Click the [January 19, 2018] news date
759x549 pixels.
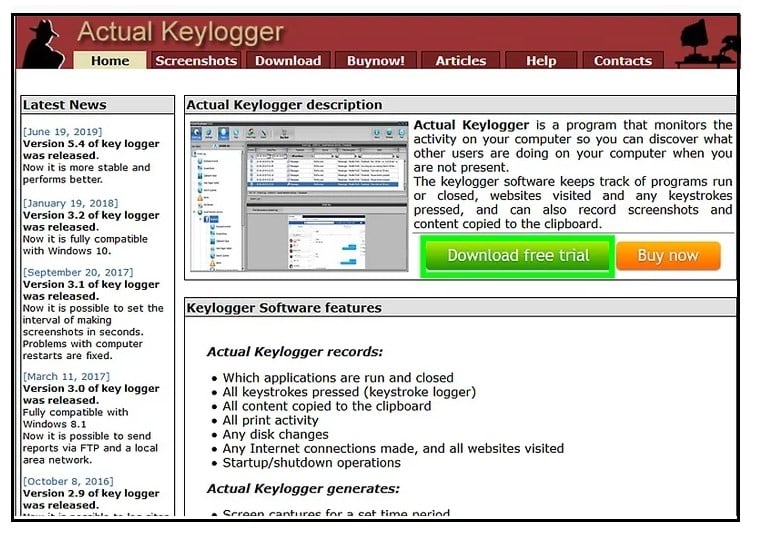pyautogui.click(x=71, y=203)
